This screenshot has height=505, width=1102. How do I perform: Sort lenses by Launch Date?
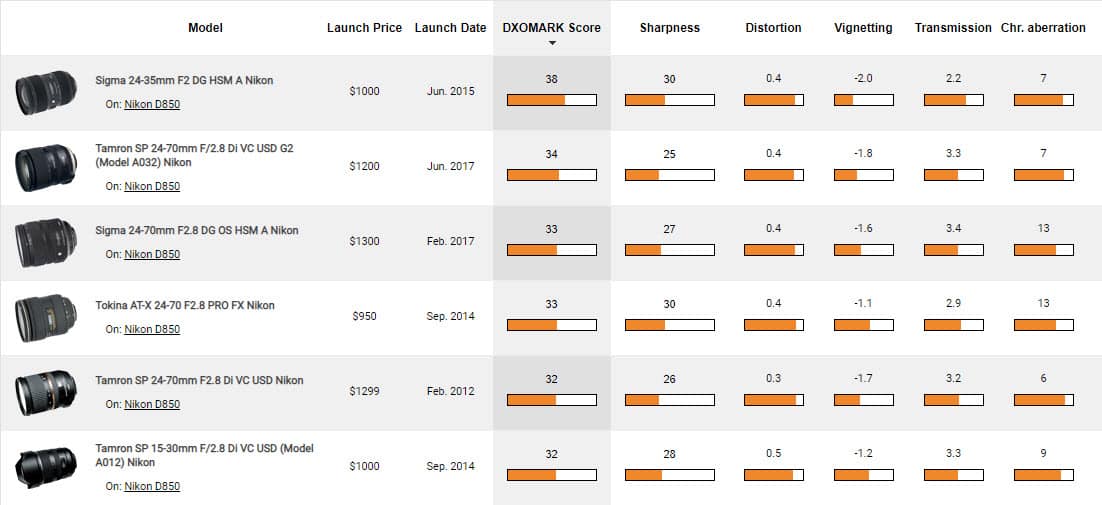point(450,28)
